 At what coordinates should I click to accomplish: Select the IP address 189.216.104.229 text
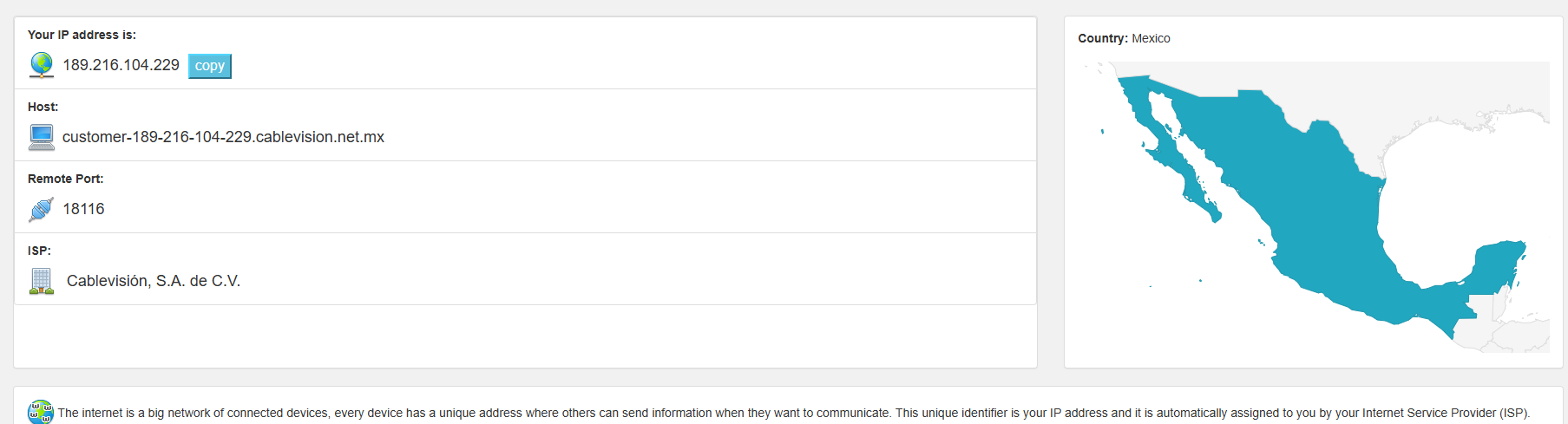tap(121, 65)
